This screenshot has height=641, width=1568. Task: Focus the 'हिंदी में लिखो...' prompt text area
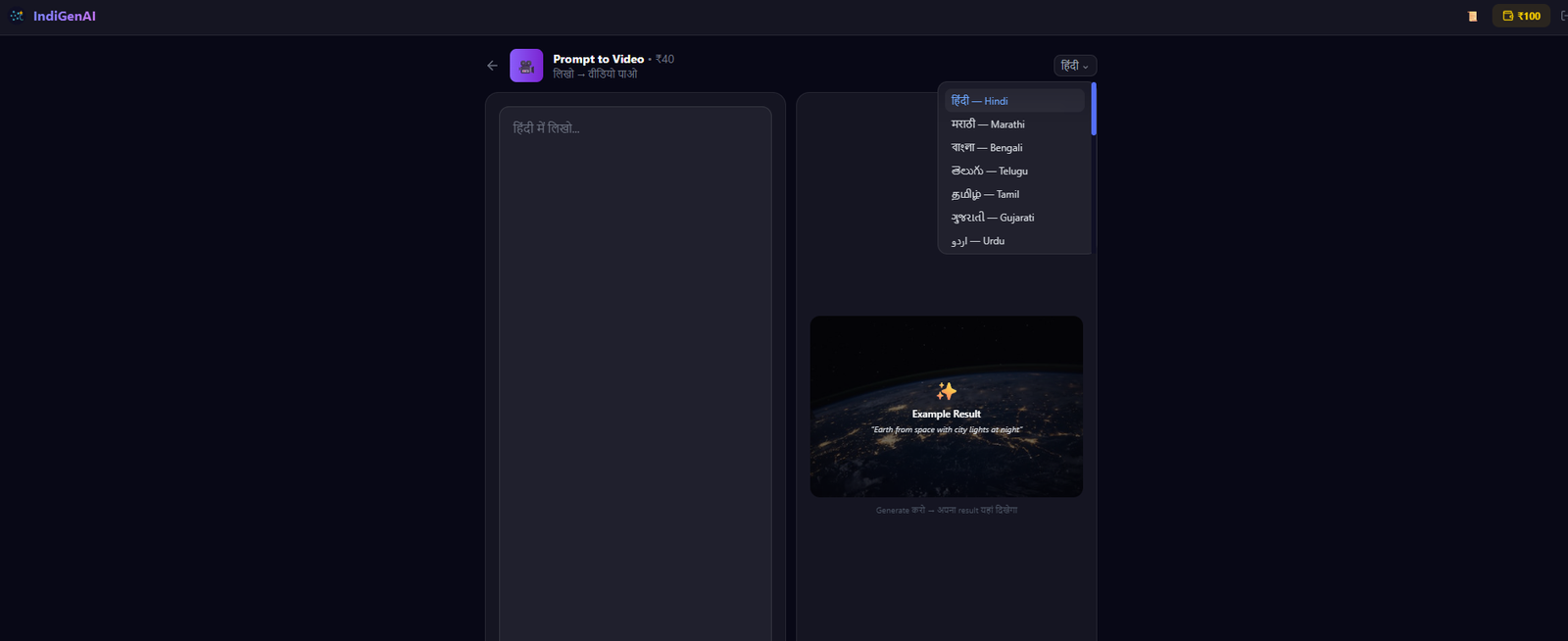click(x=635, y=373)
